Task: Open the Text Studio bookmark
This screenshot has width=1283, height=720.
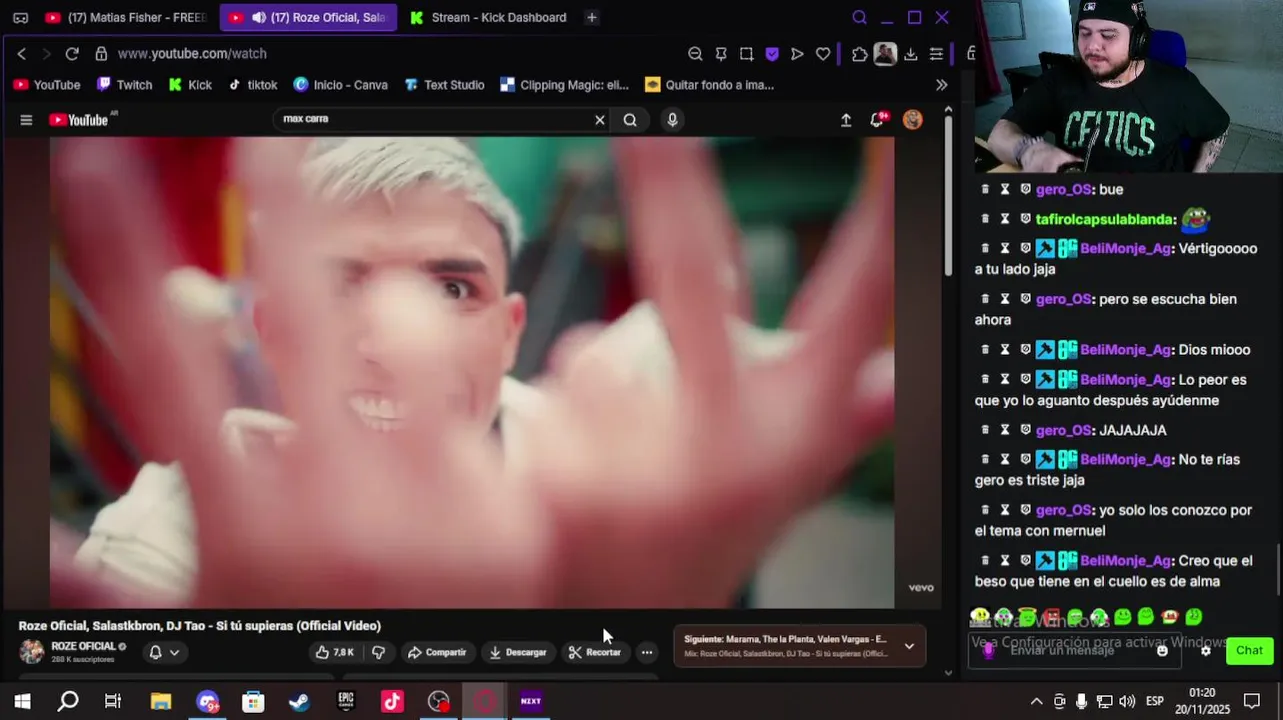Action: [444, 85]
